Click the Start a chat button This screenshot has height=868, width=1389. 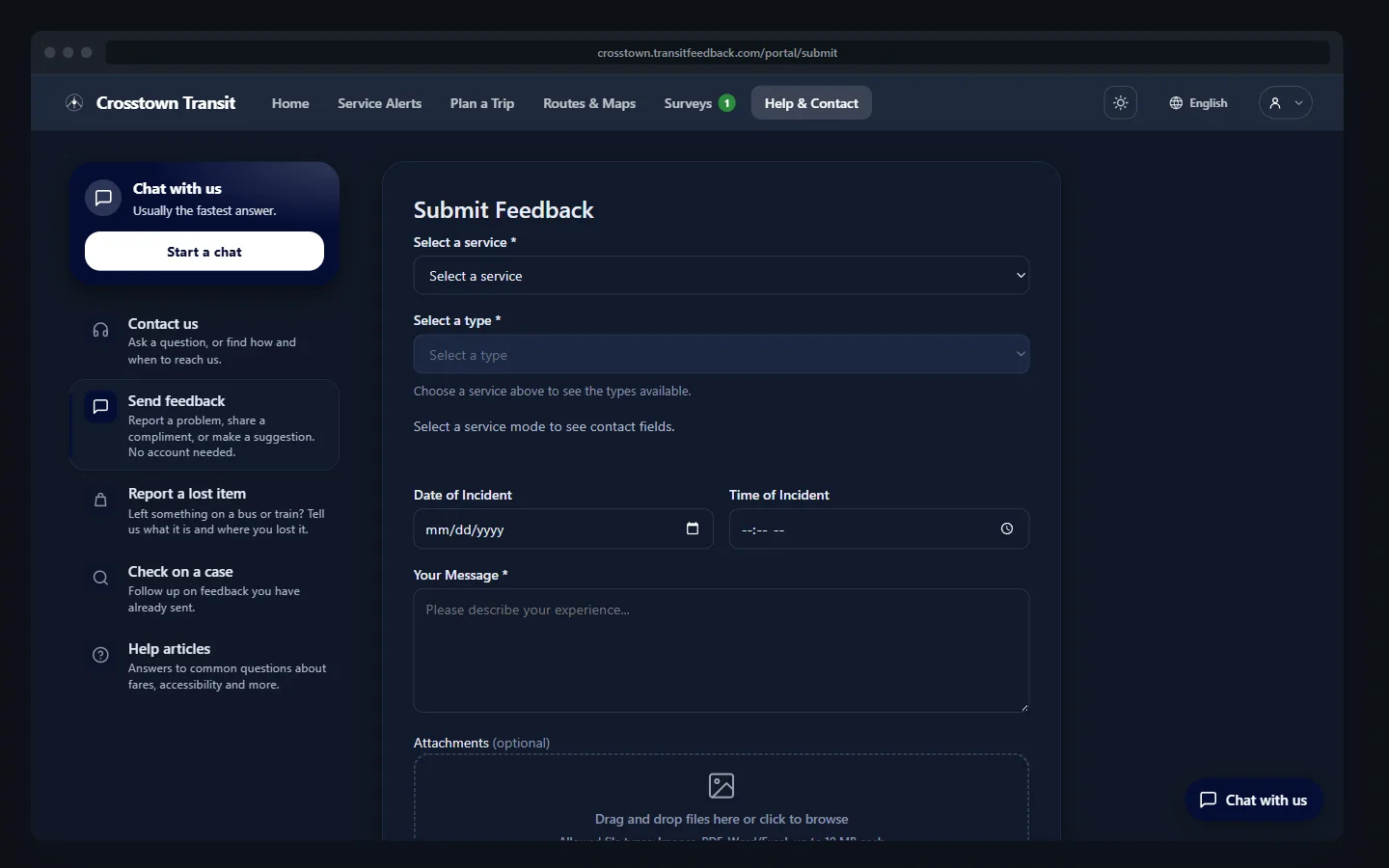point(204,252)
